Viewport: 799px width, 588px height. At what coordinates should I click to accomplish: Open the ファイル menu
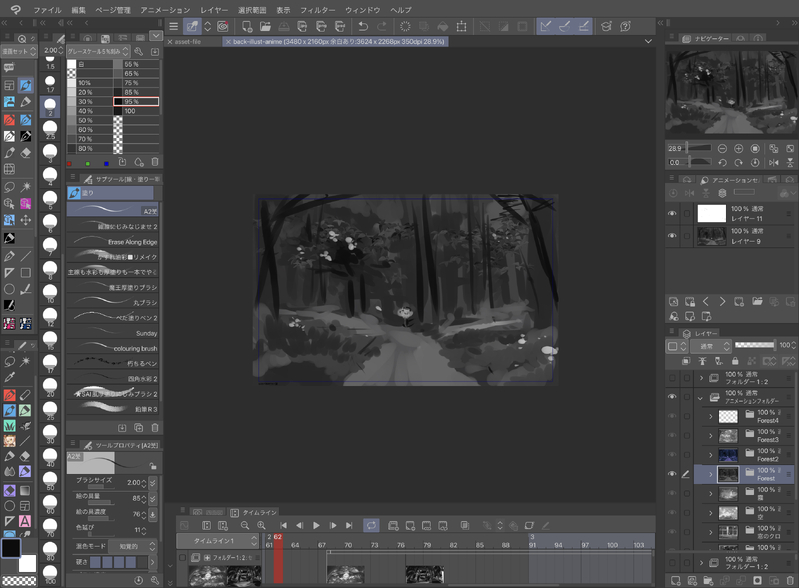(47, 10)
